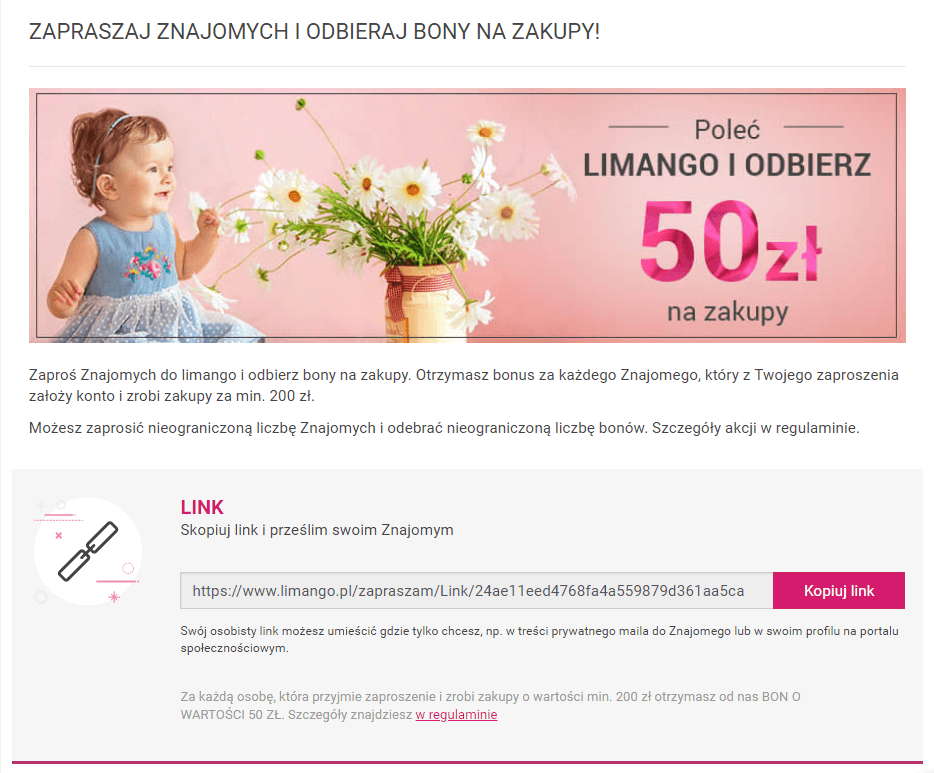Open the w regulaminie link

point(456,715)
